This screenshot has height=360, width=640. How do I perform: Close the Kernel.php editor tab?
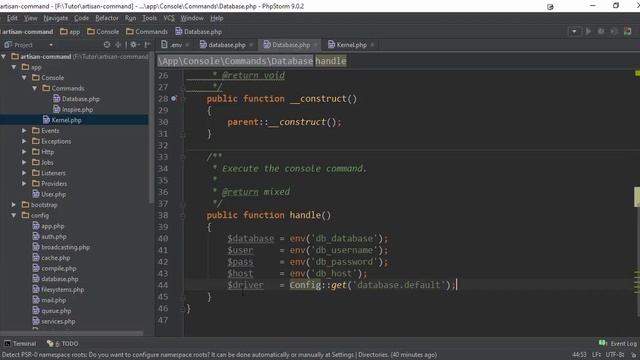click(372, 45)
